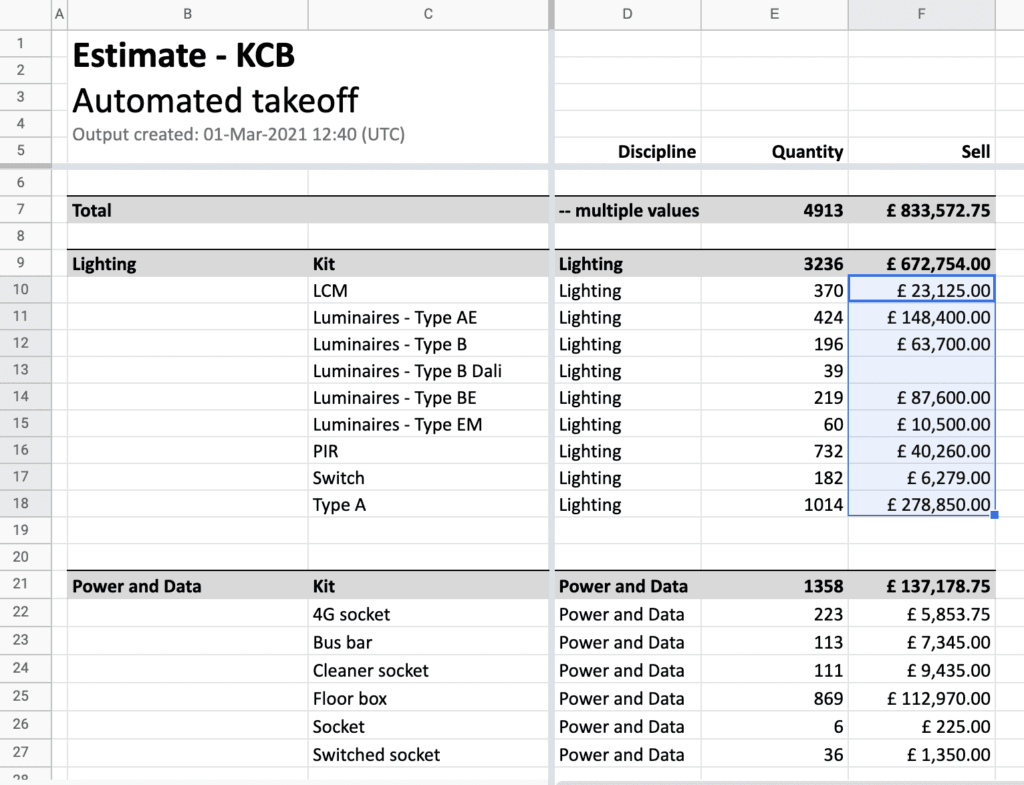This screenshot has height=785, width=1024.
Task: Click sell value £ 112,970.00
Action: pos(921,698)
